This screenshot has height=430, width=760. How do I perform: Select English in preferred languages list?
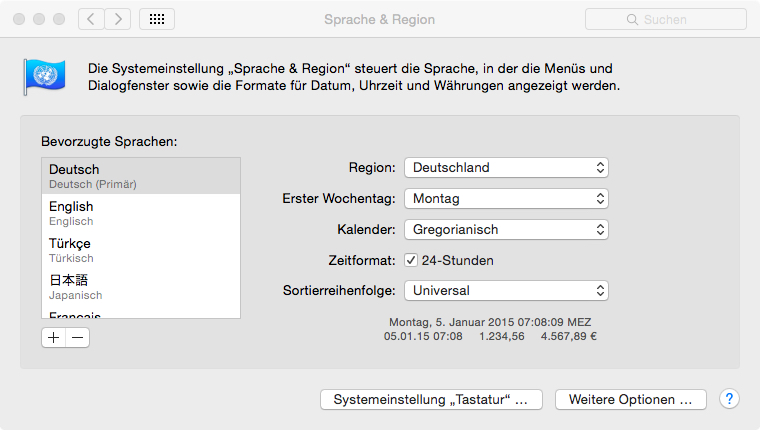pyautogui.click(x=140, y=212)
